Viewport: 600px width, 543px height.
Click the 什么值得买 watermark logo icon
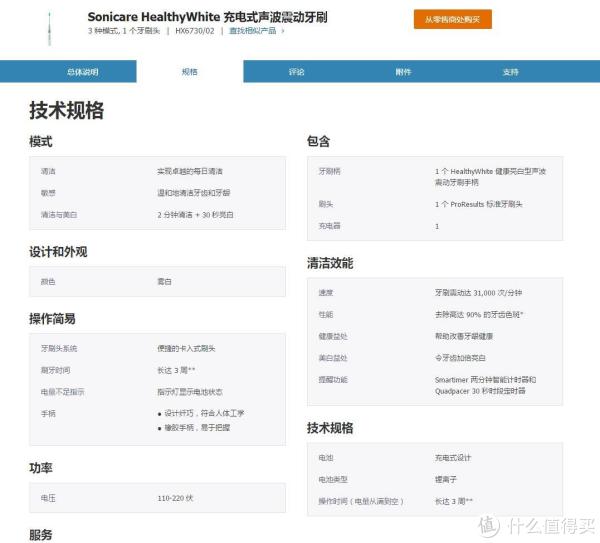[x=487, y=525]
